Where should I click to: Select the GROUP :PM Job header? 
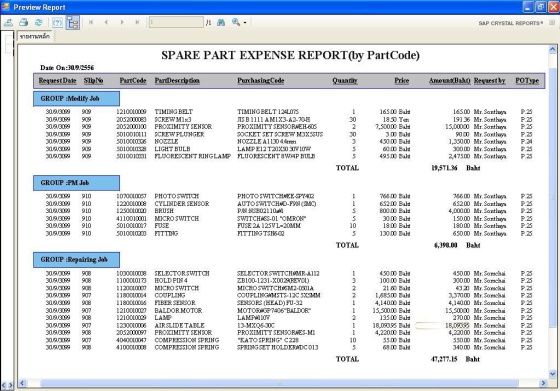(76, 183)
